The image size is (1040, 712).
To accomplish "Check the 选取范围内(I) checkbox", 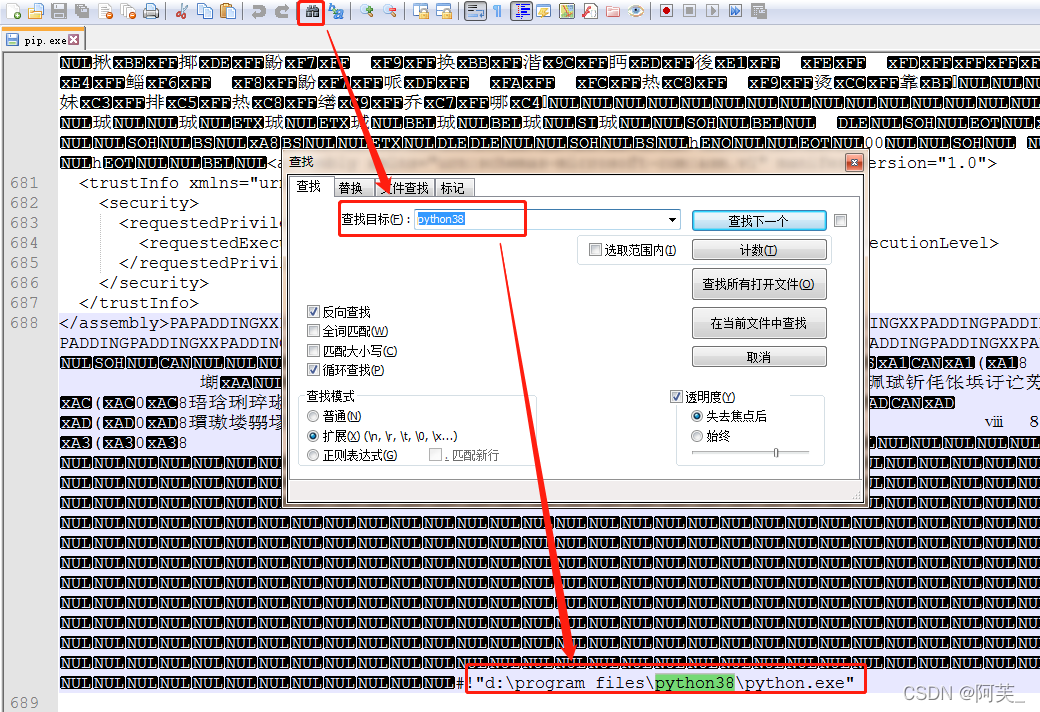I will (595, 249).
